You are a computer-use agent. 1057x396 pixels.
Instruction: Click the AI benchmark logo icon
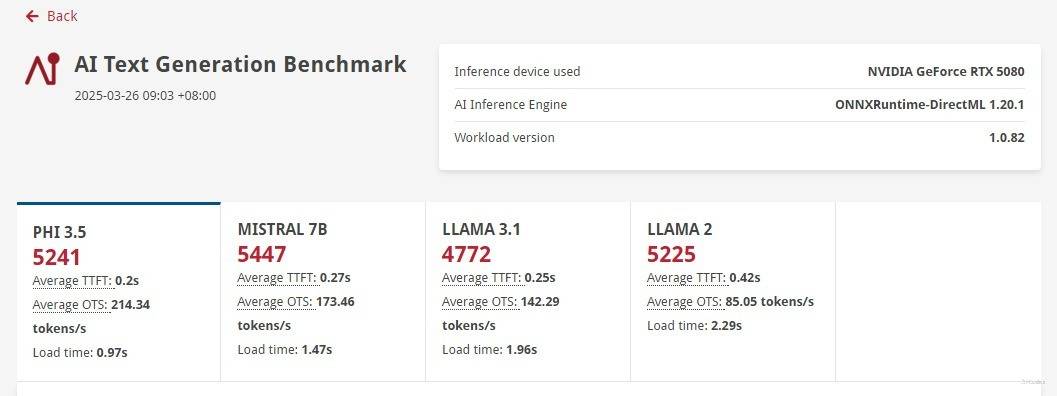coord(42,69)
